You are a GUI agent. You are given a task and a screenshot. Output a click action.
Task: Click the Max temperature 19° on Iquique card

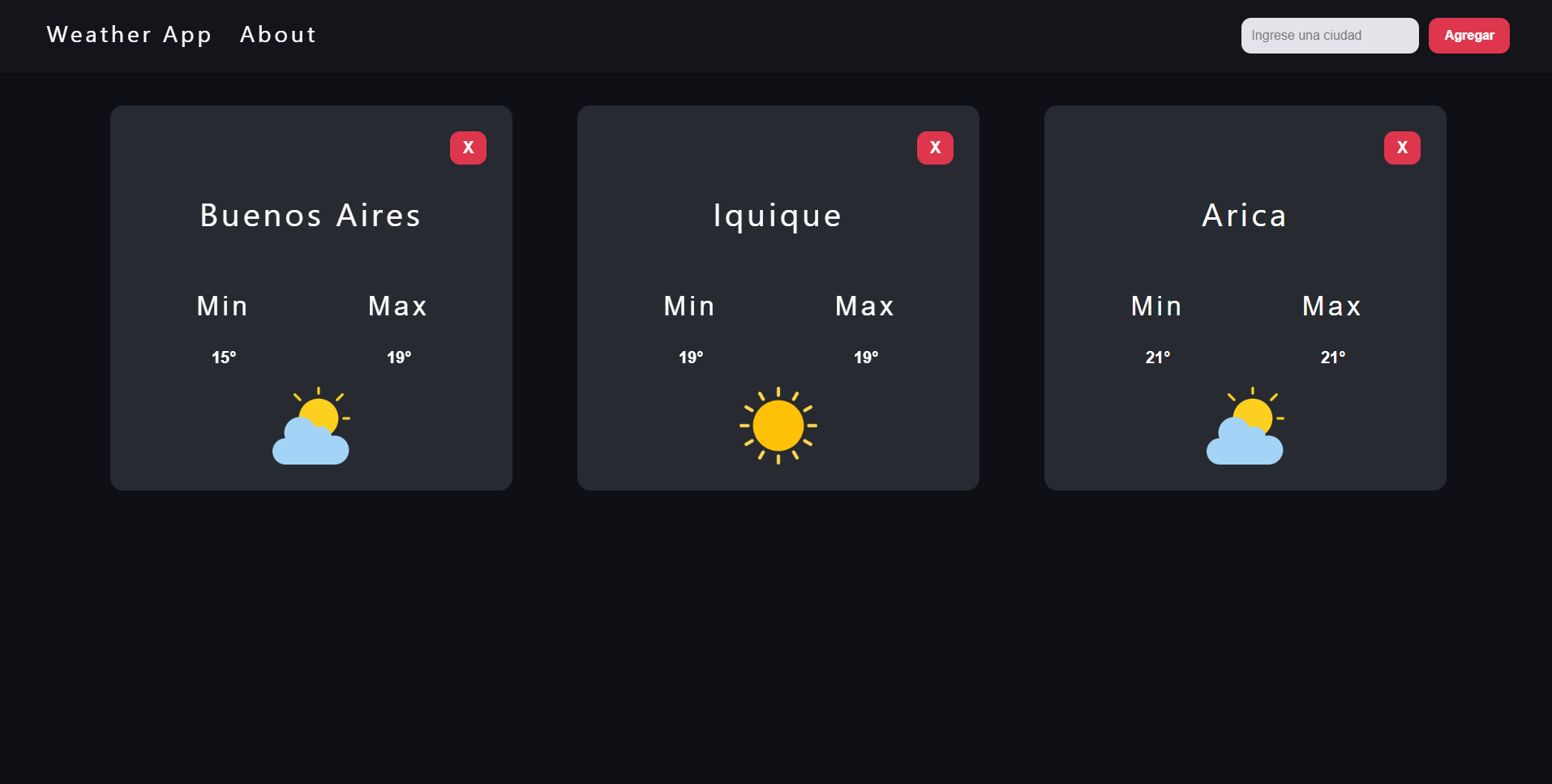click(865, 357)
